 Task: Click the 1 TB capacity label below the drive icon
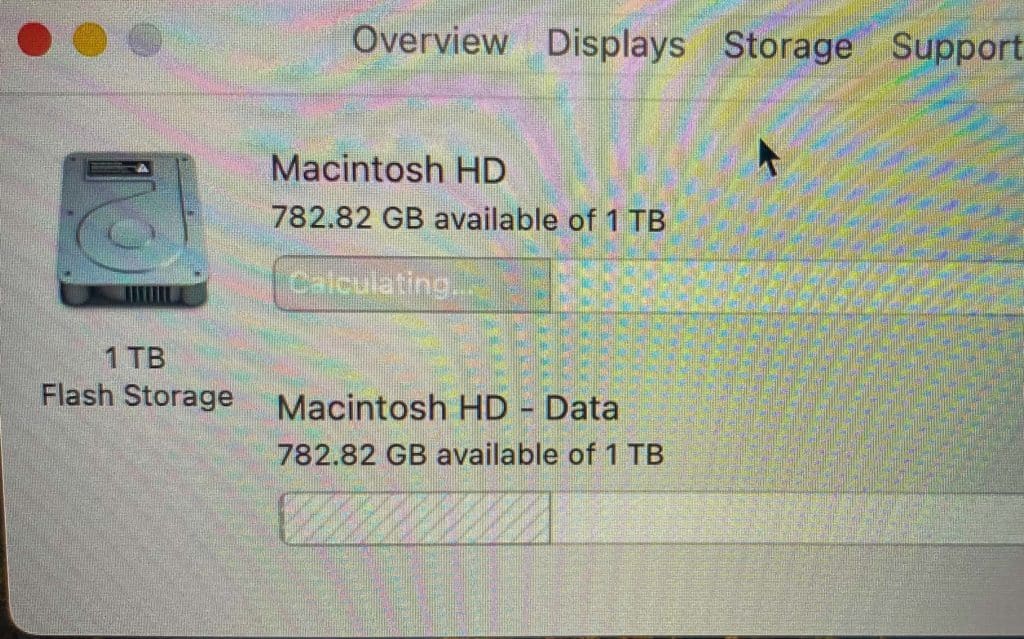[x=135, y=358]
